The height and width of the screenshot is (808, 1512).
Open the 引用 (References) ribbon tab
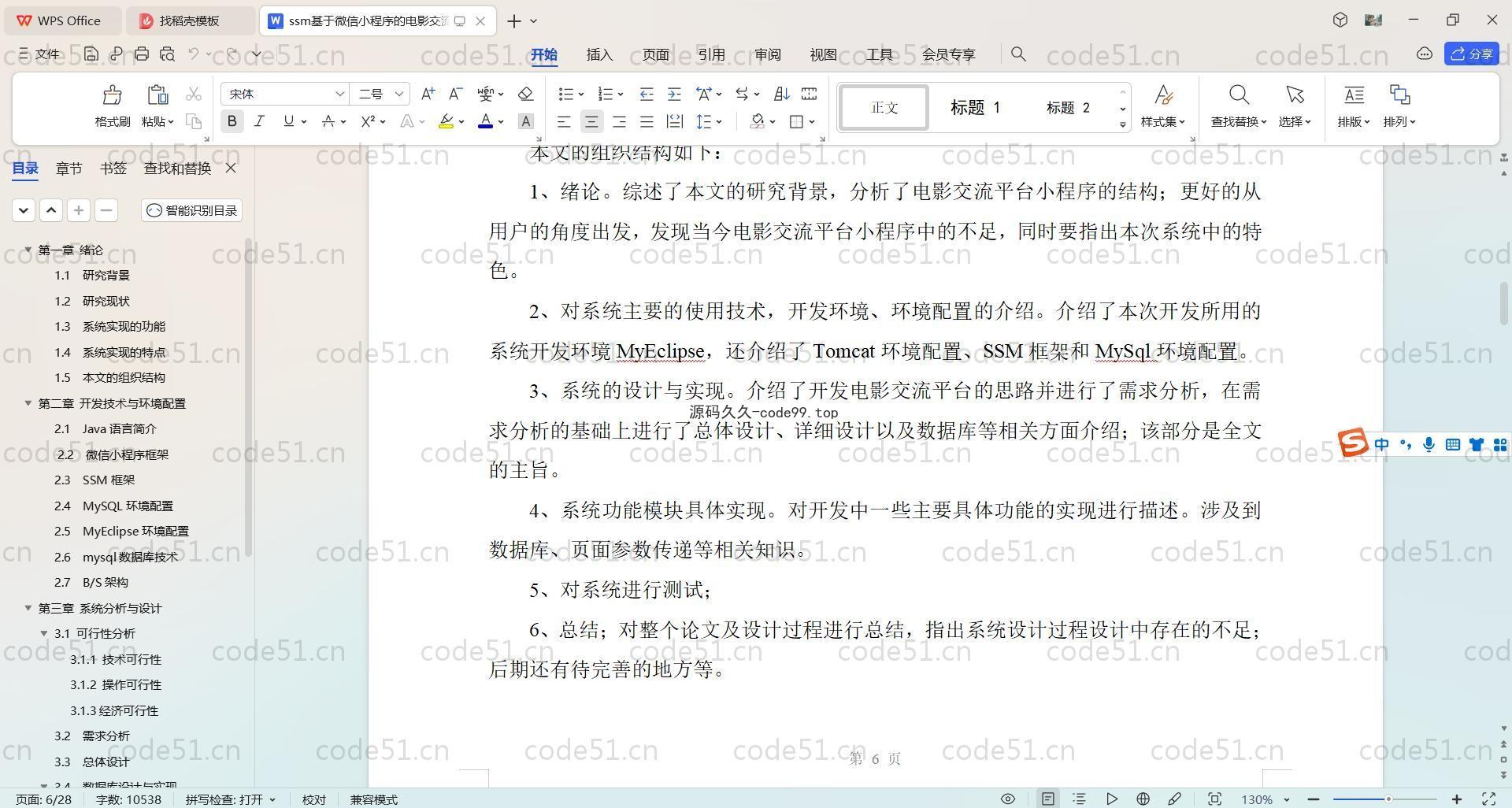[711, 54]
